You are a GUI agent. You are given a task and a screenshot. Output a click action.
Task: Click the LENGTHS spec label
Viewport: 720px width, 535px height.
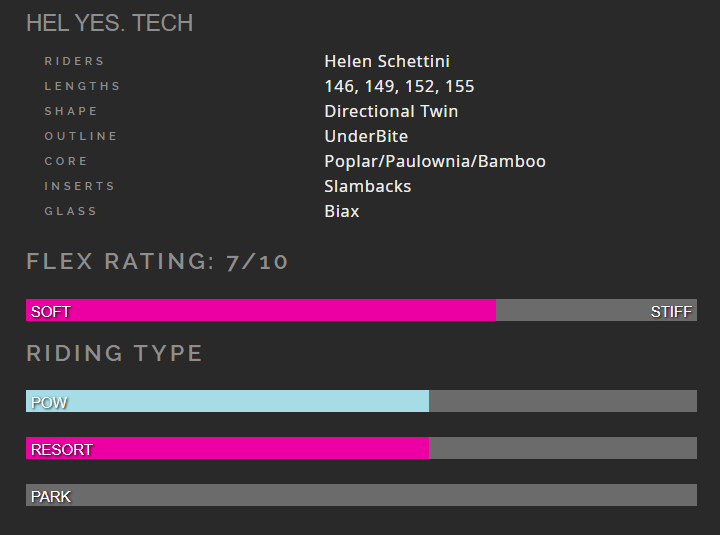click(82, 86)
